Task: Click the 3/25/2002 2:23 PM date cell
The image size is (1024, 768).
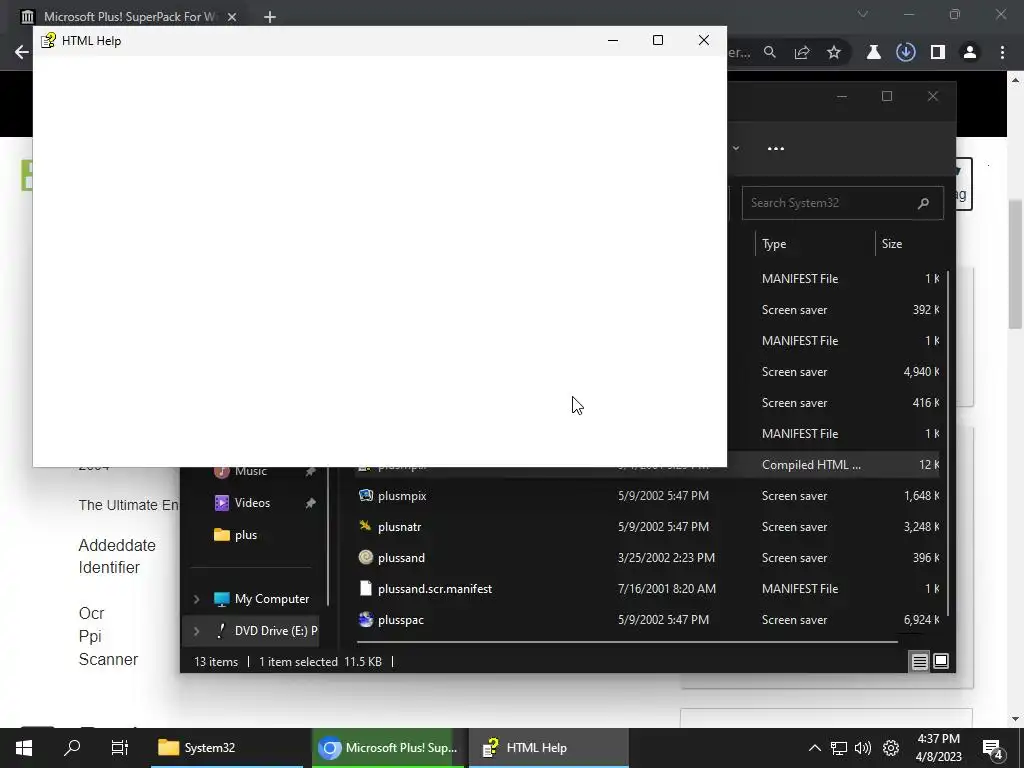Action: point(666,558)
